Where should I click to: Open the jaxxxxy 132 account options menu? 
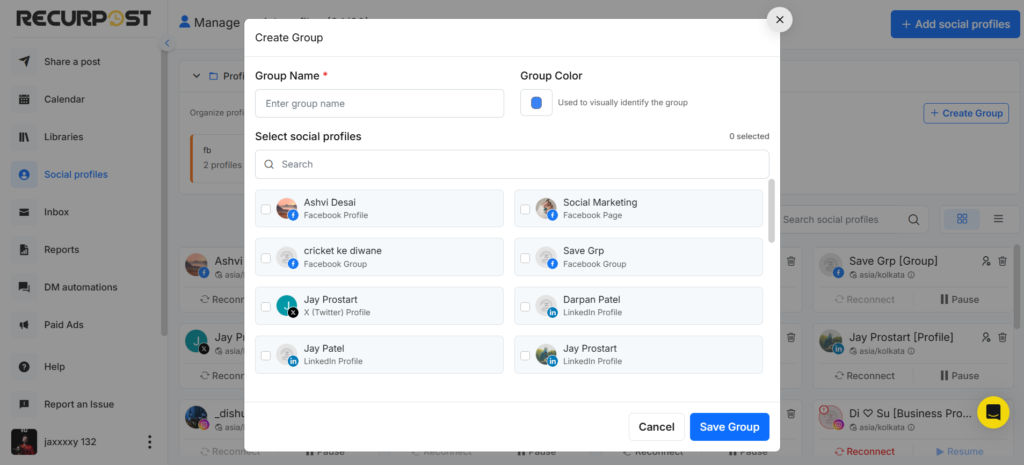click(150, 442)
